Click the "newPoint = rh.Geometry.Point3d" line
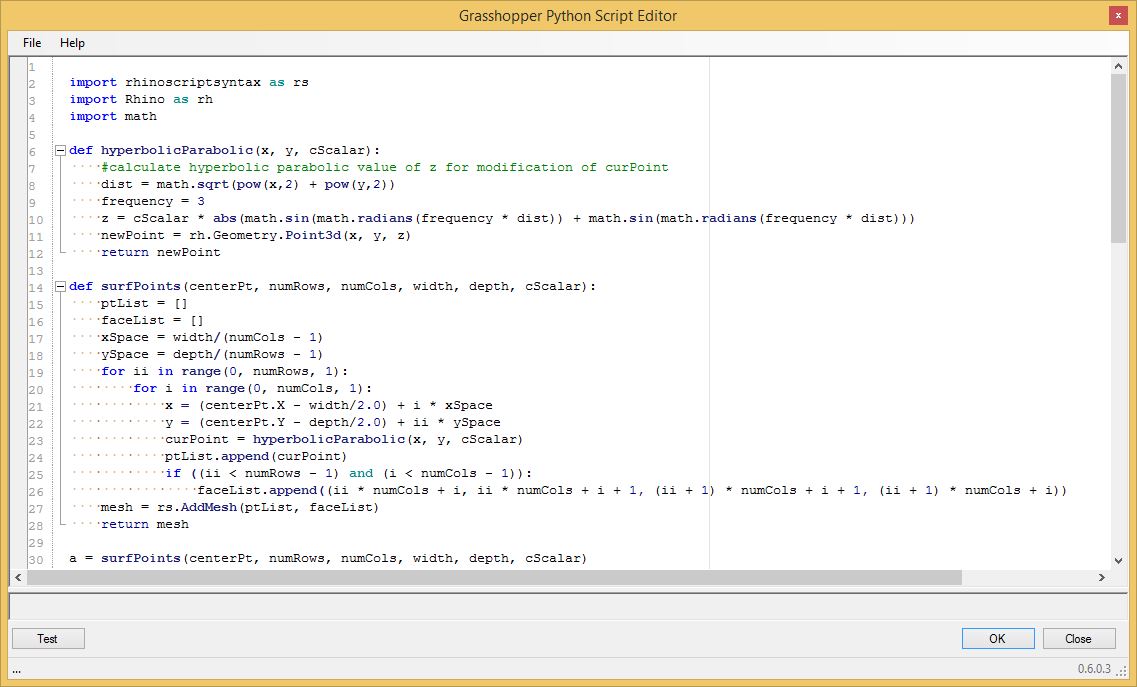 [256, 236]
